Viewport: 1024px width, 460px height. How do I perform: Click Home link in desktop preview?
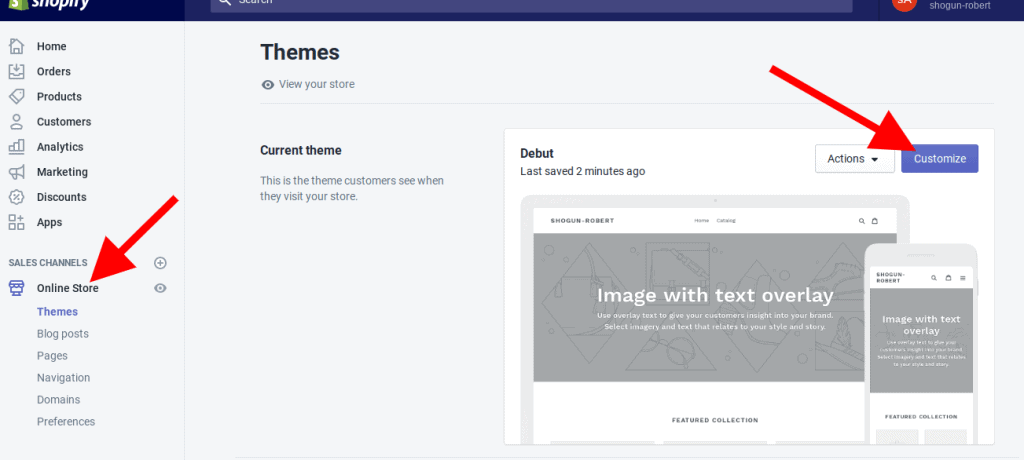701,221
